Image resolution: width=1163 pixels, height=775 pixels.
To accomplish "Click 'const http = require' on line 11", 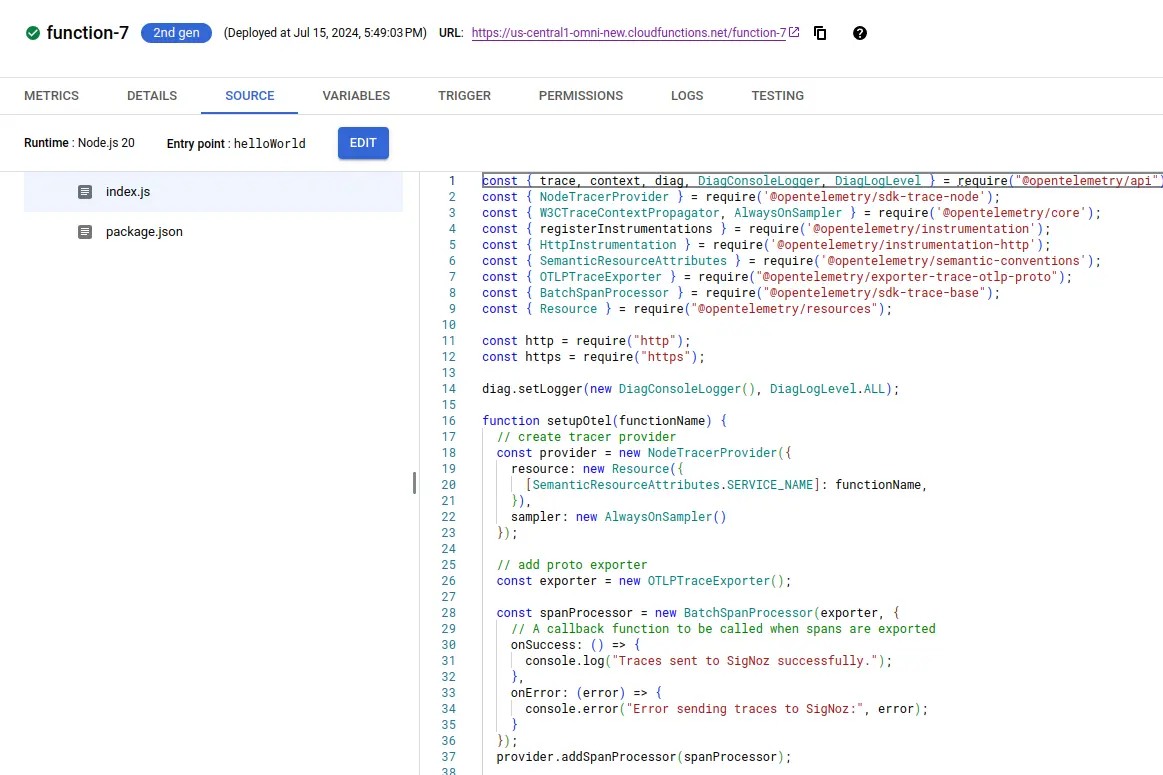I will coord(554,341).
